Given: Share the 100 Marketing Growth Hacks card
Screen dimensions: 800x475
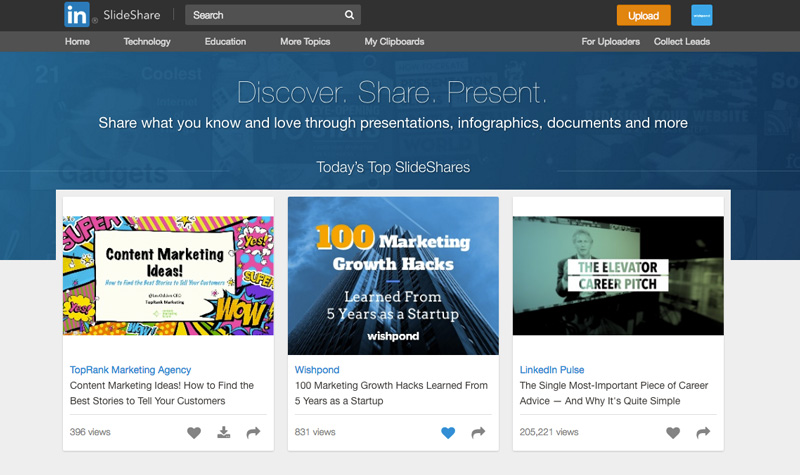Looking at the screenshot, I should click(x=478, y=433).
